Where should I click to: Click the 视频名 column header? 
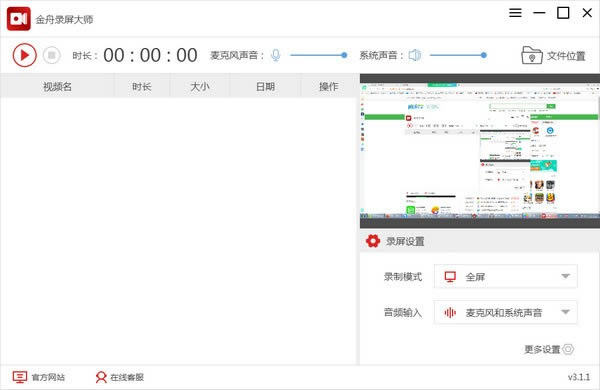(57, 86)
